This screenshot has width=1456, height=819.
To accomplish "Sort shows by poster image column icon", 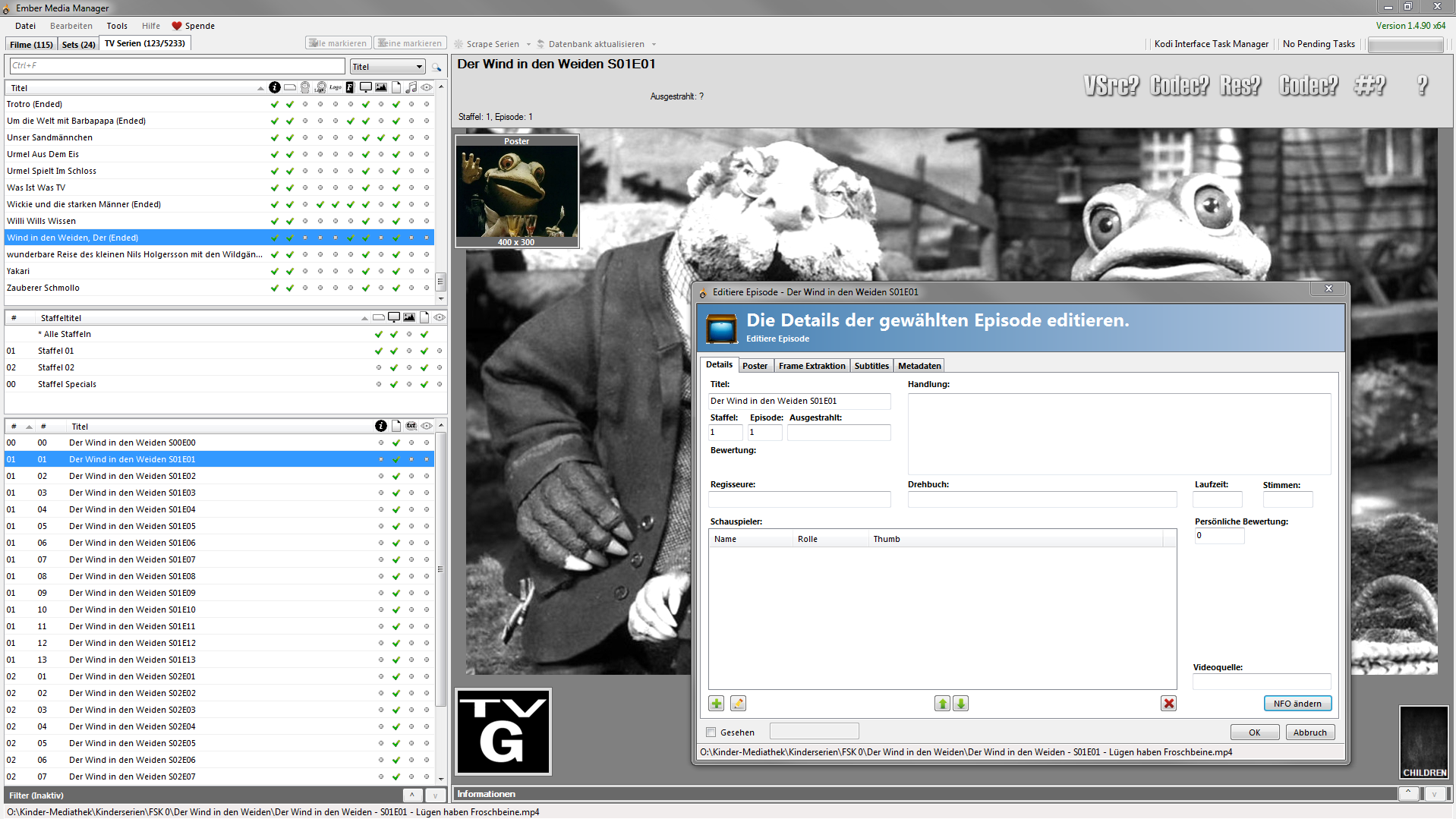I will (x=381, y=87).
